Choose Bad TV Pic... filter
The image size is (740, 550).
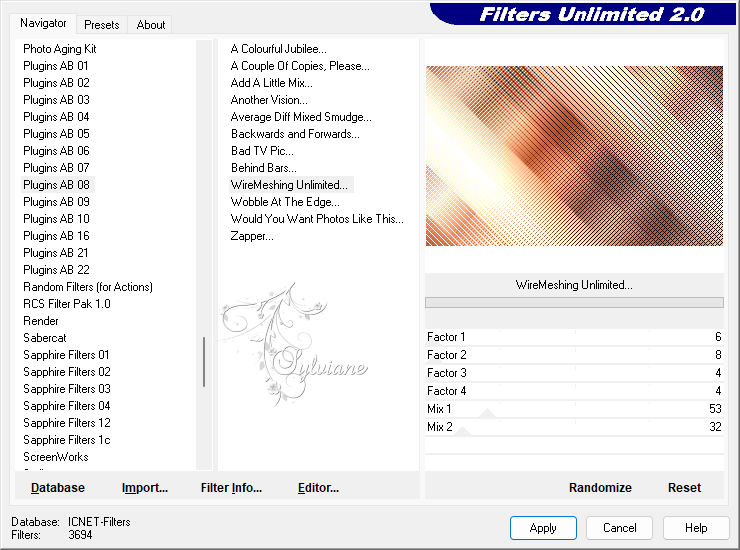(x=262, y=151)
